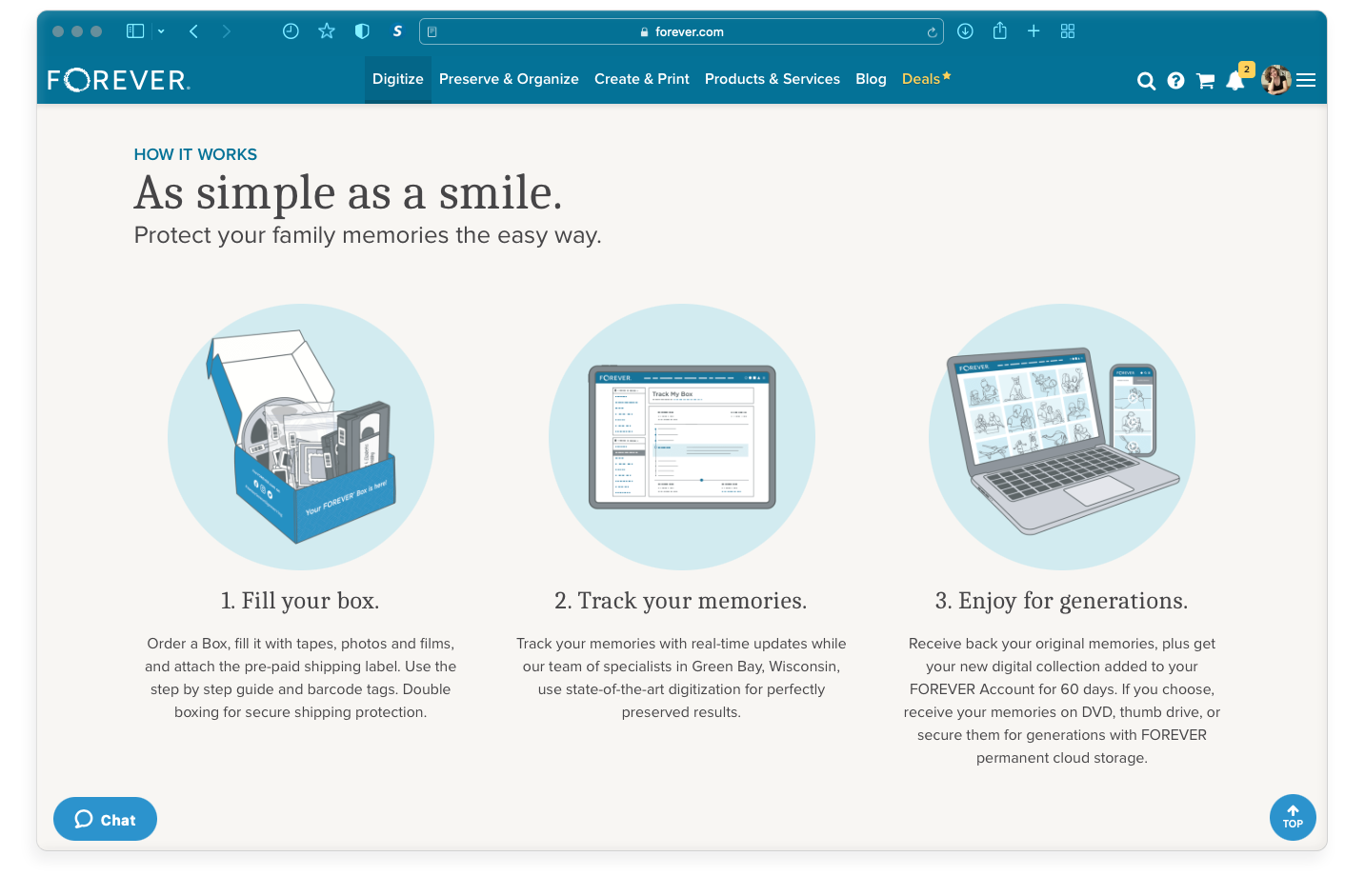Show the tab overview grid icon
The width and height of the screenshot is (1365, 896).
[x=1068, y=31]
